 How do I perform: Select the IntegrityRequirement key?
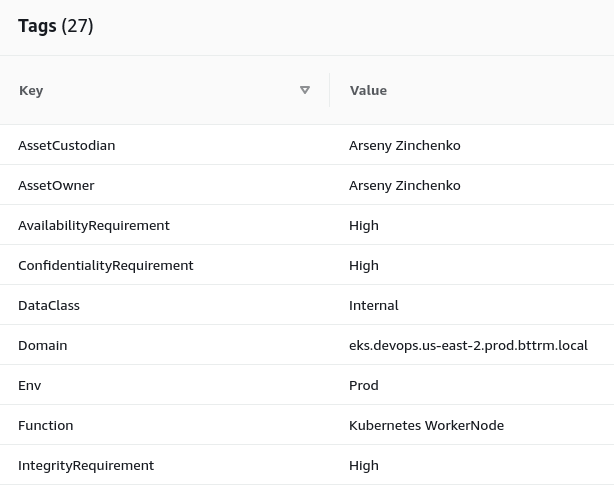86,466
